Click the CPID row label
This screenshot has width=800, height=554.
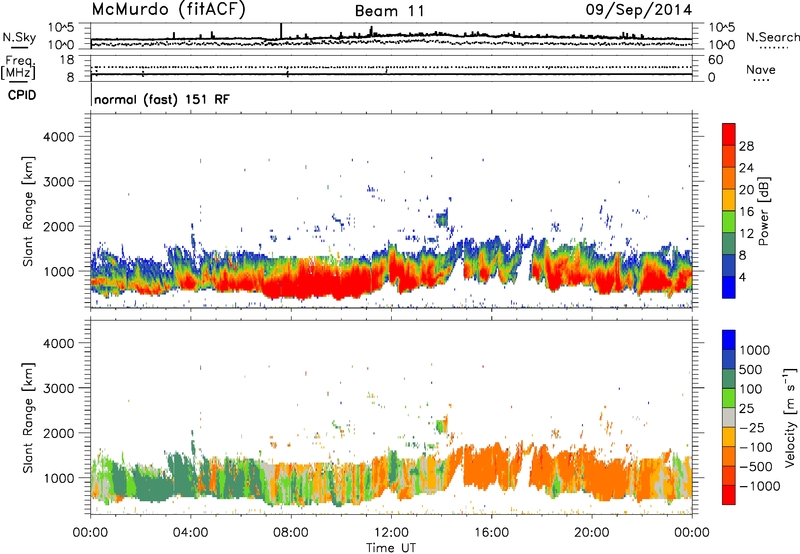point(22,95)
